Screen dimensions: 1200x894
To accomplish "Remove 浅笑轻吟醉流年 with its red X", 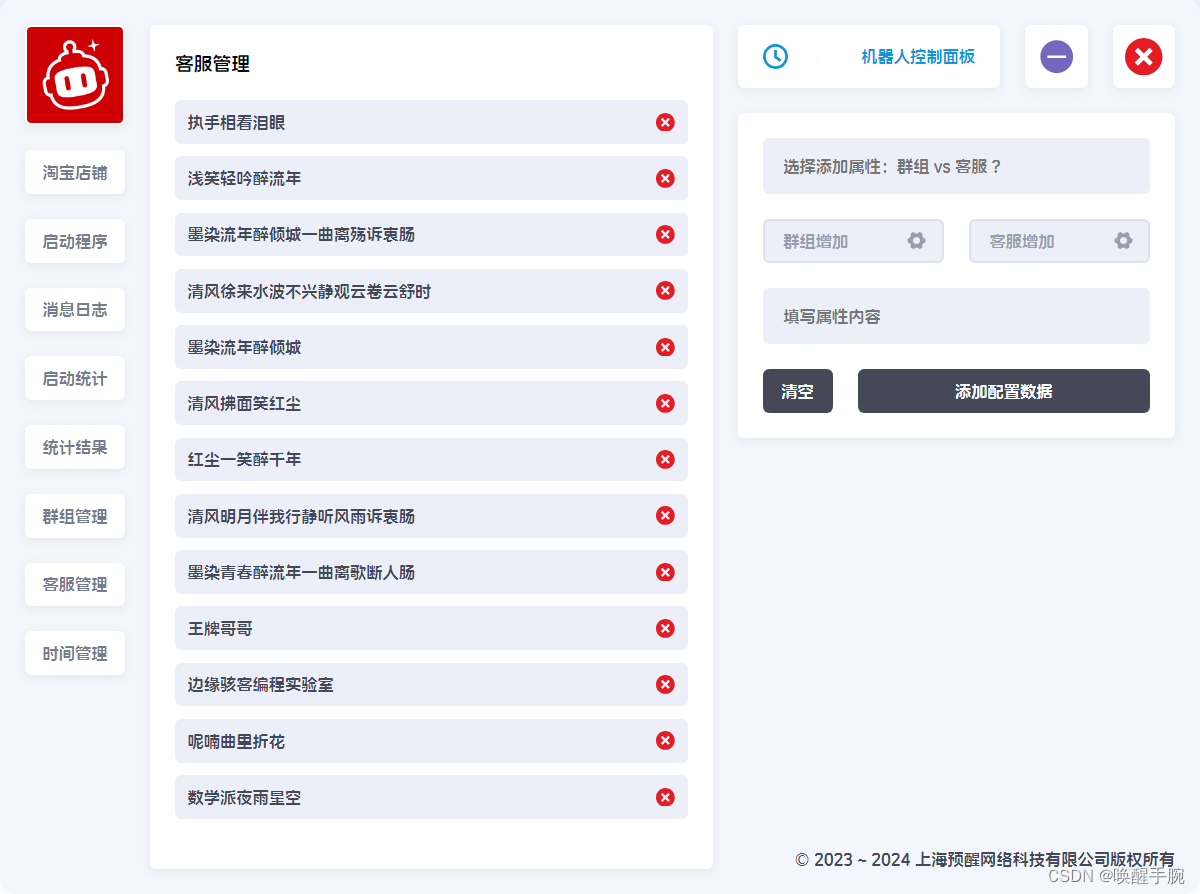I will [665, 178].
